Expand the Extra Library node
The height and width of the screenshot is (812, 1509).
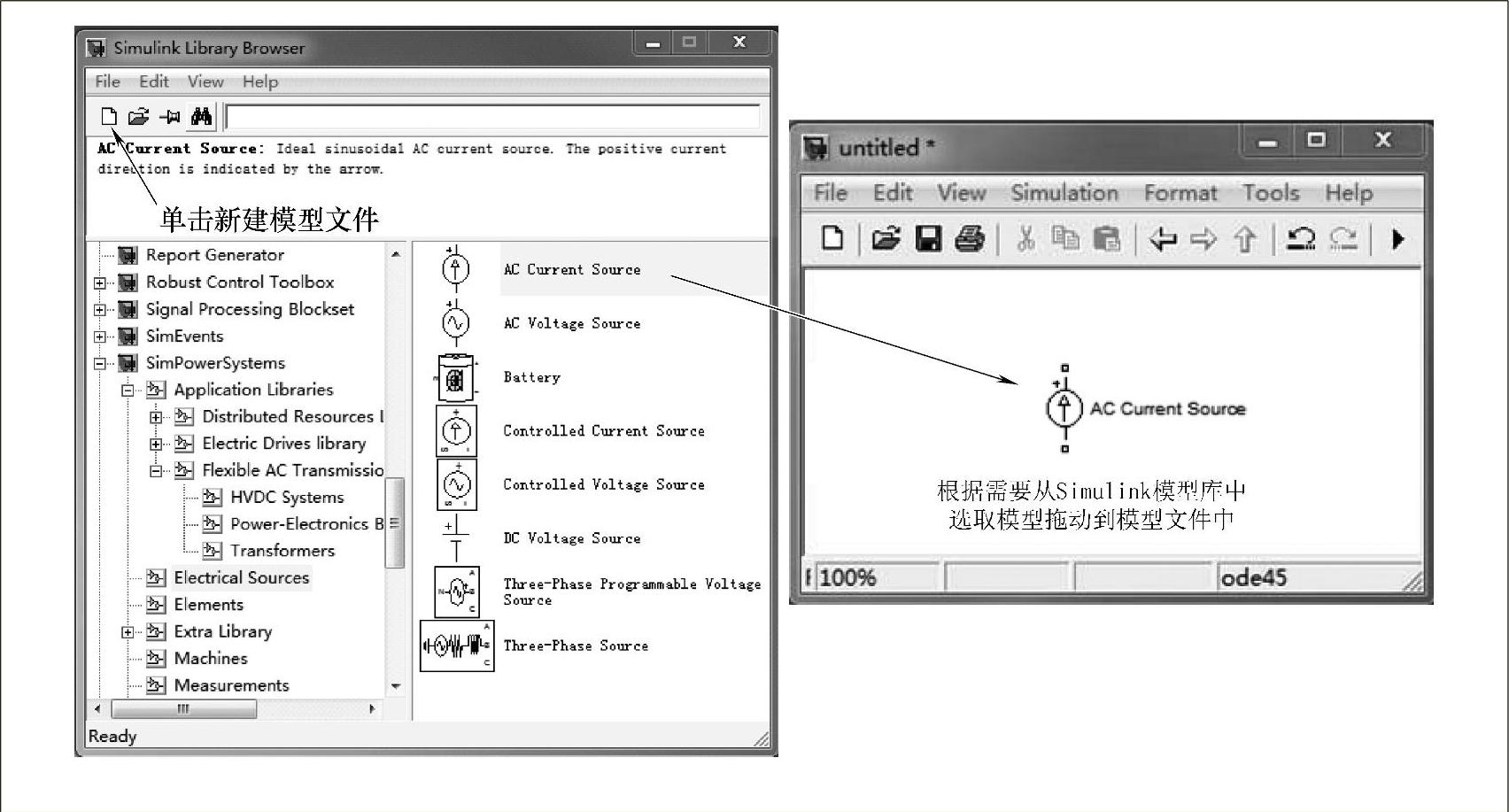click(x=128, y=632)
